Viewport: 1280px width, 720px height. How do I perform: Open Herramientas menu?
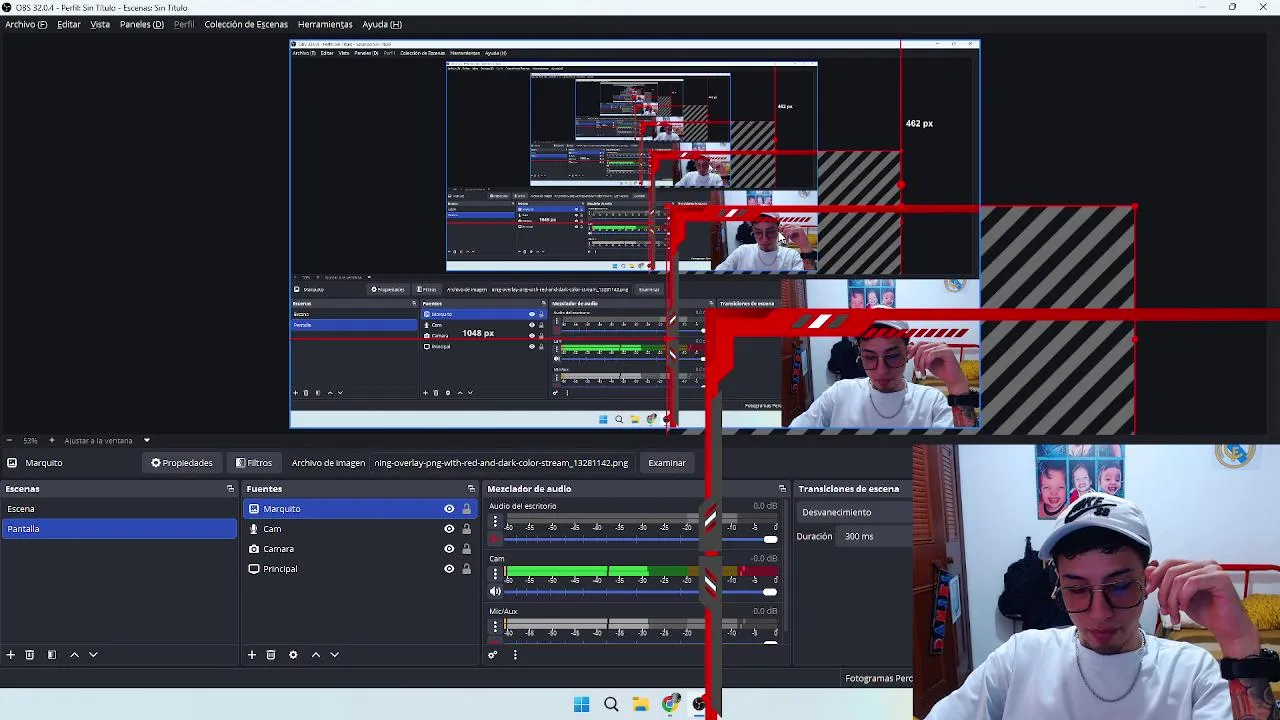pyautogui.click(x=325, y=24)
